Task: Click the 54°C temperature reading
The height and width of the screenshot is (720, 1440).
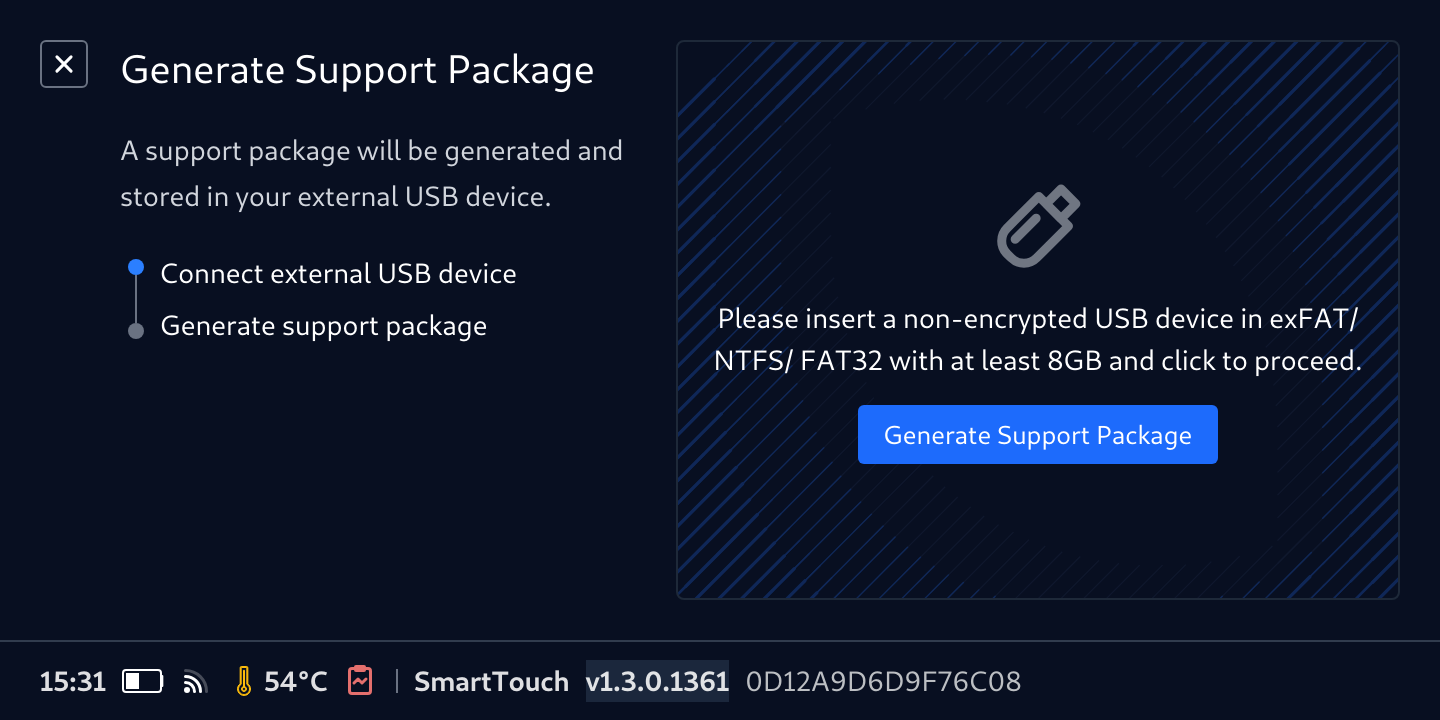Action: (295, 682)
